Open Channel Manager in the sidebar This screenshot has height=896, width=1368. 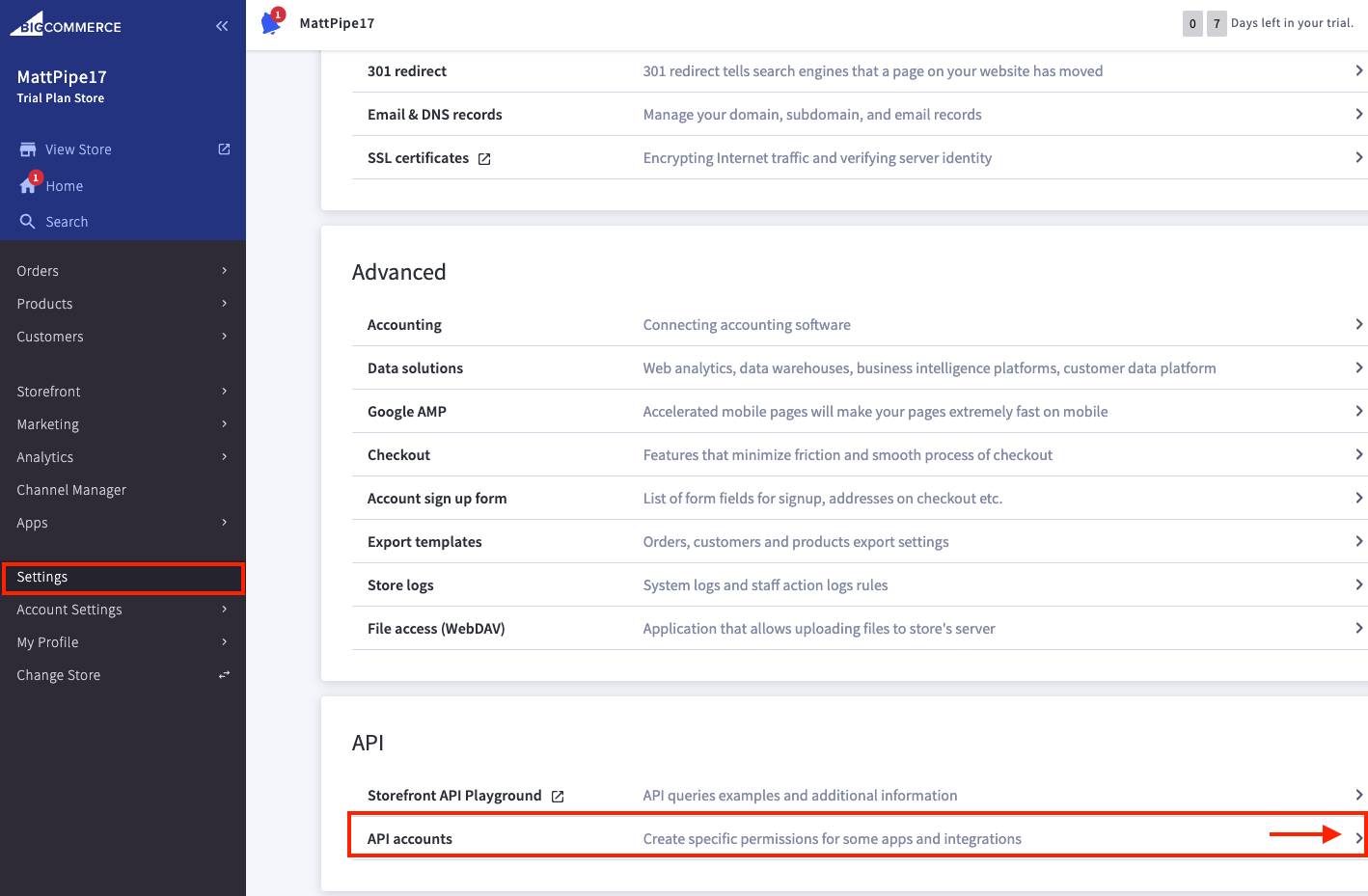(123, 490)
